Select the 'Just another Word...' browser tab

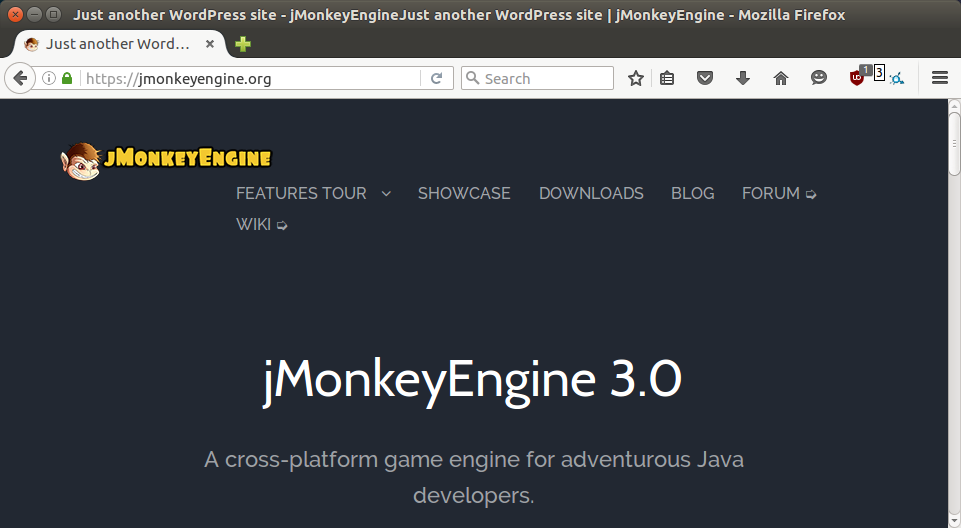point(120,44)
